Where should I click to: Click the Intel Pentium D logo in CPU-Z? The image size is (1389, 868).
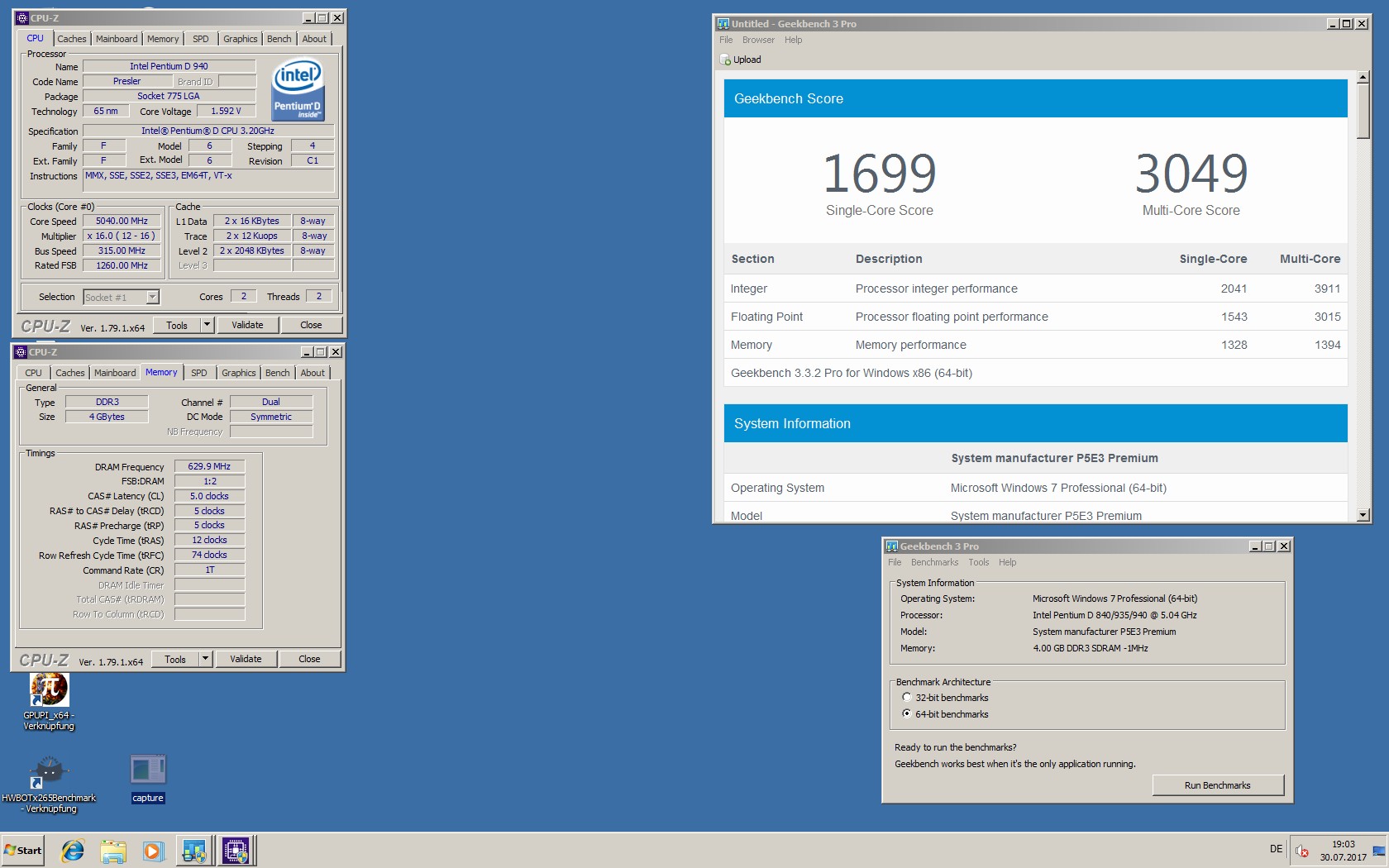298,89
